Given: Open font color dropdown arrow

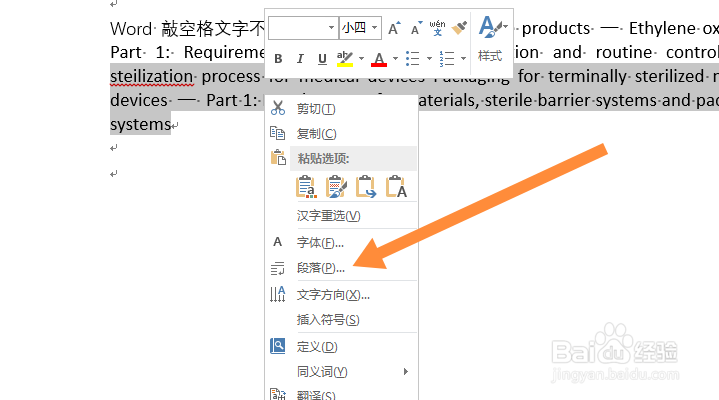Looking at the screenshot, I should click(395, 59).
